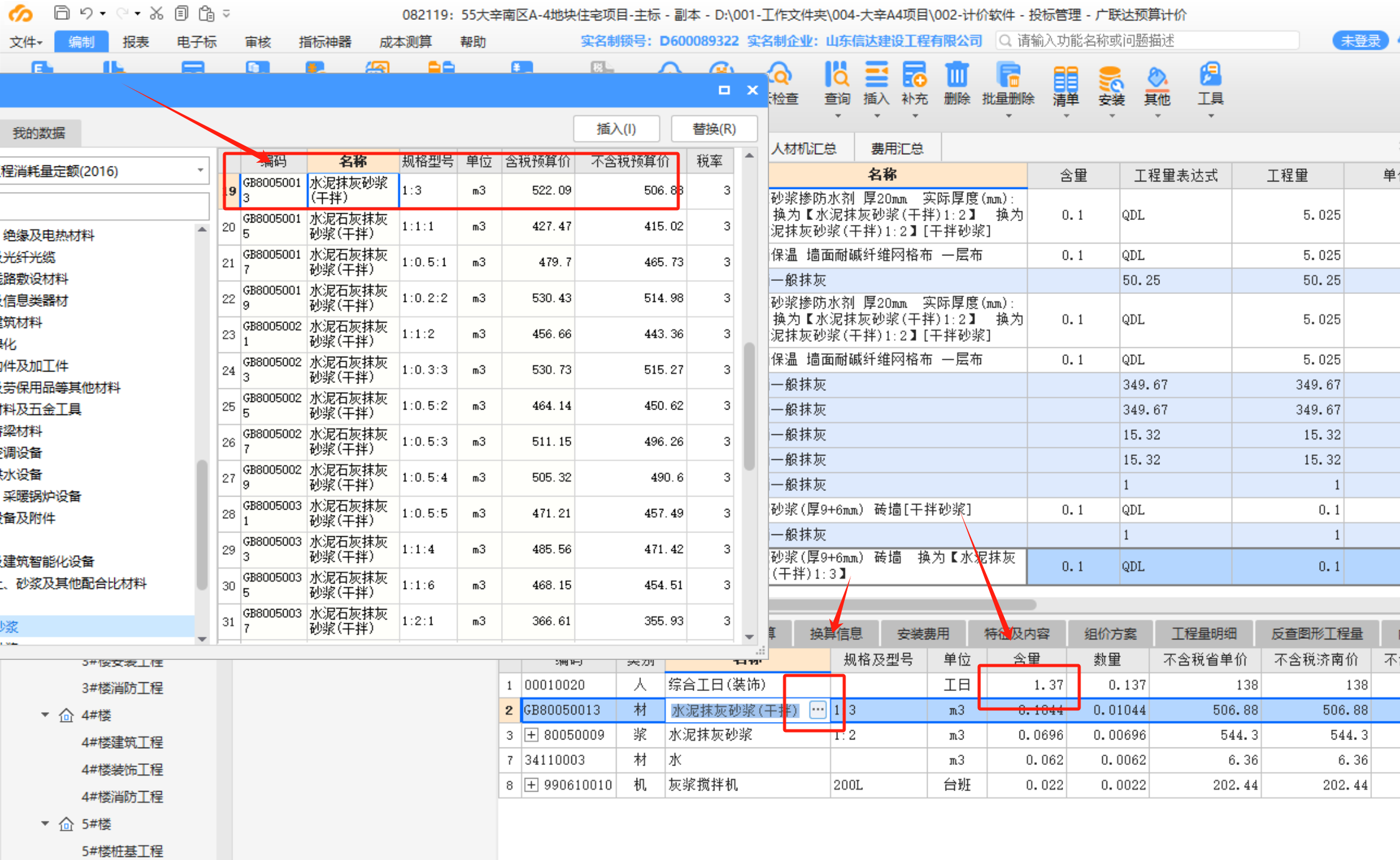
Task: Click the 插入 insert toolbar icon
Action: tap(876, 75)
